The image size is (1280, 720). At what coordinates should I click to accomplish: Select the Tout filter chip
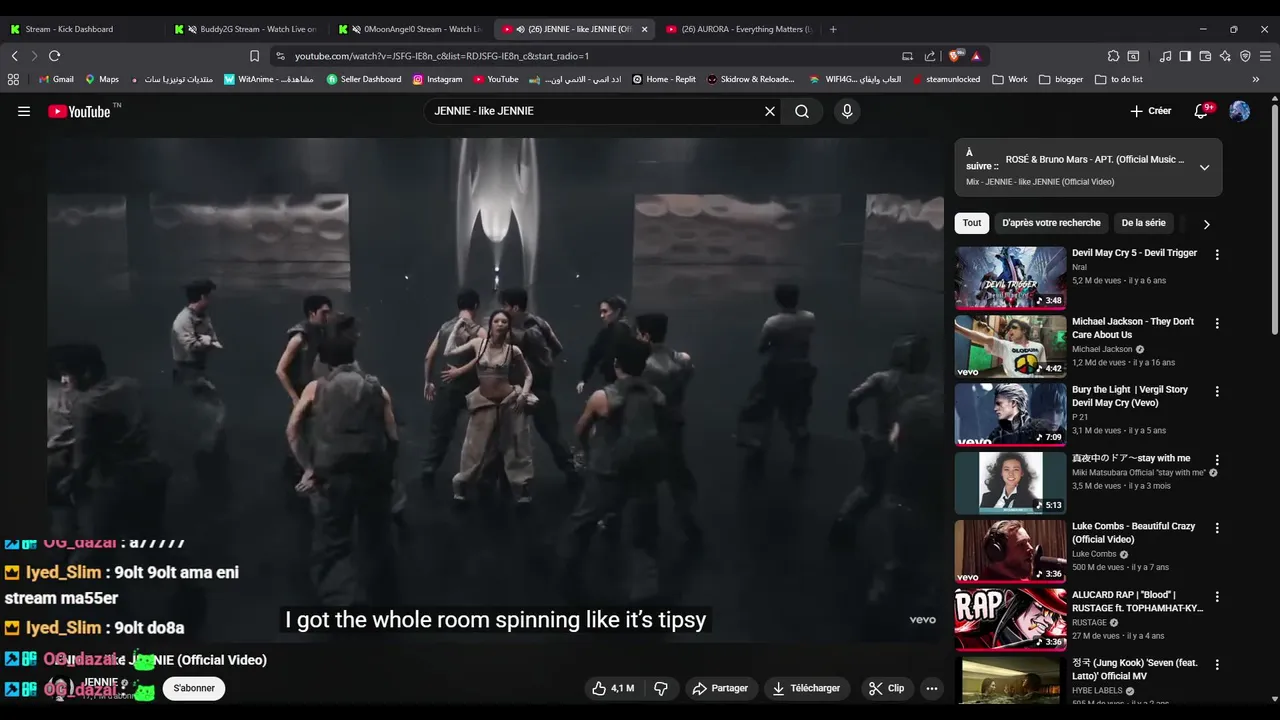point(972,223)
